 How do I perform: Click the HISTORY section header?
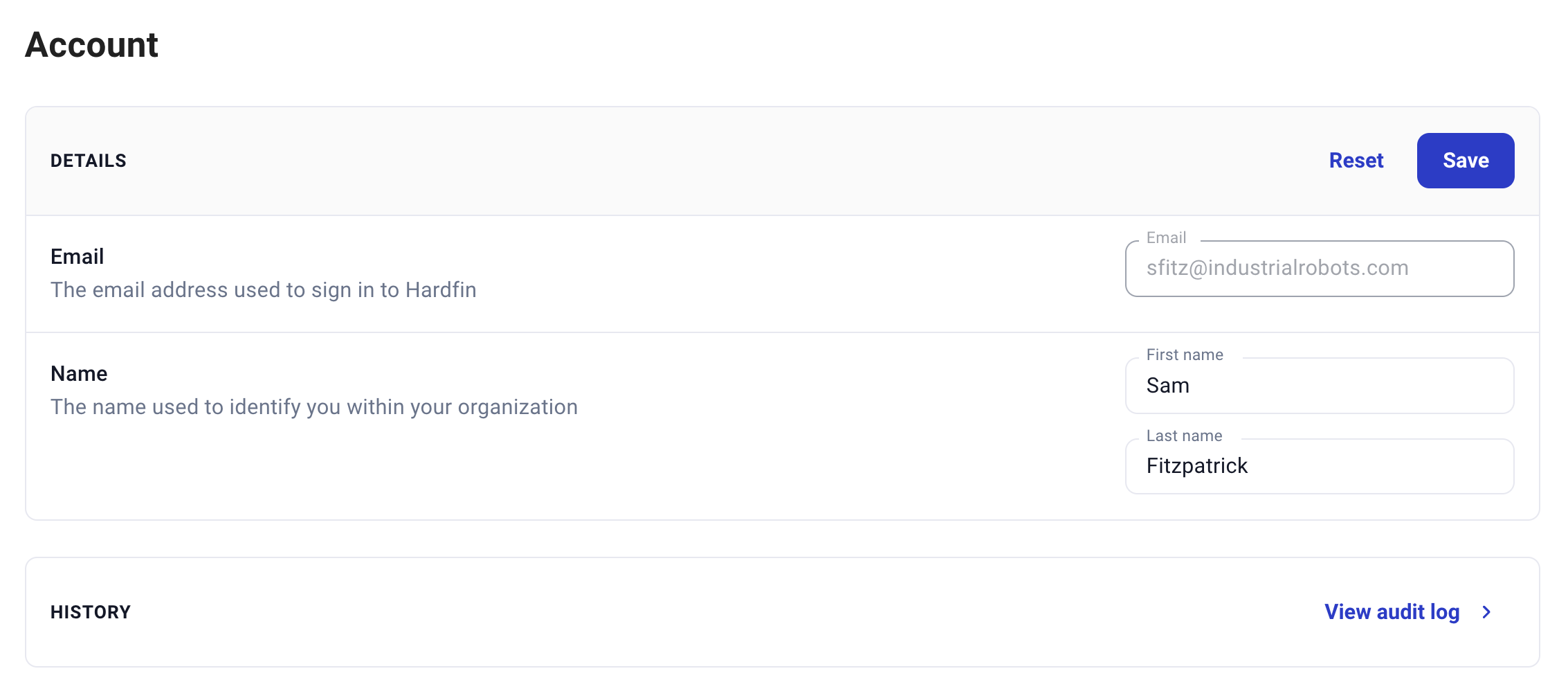[91, 612]
